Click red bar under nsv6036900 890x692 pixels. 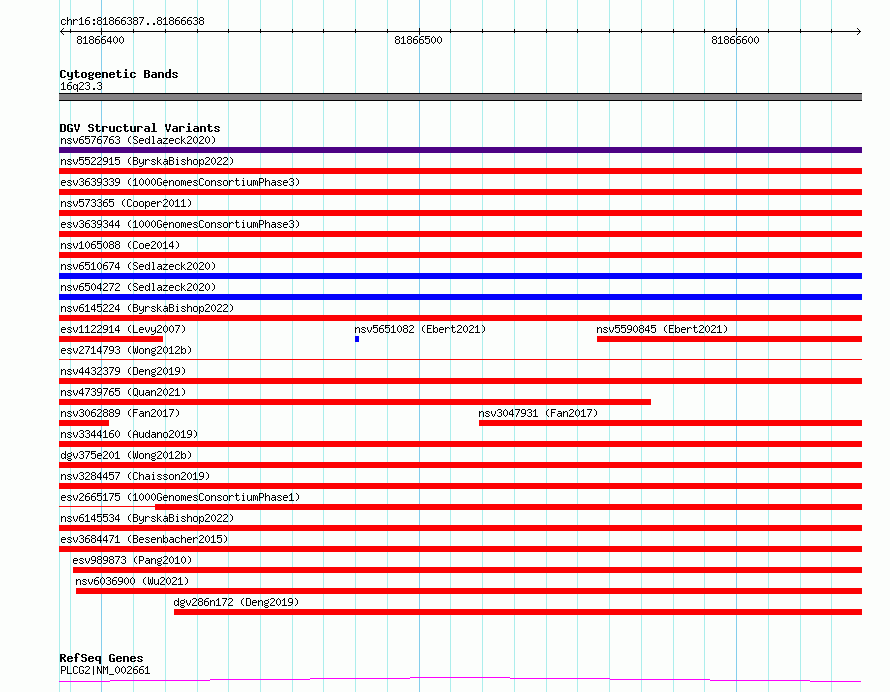[469, 591]
